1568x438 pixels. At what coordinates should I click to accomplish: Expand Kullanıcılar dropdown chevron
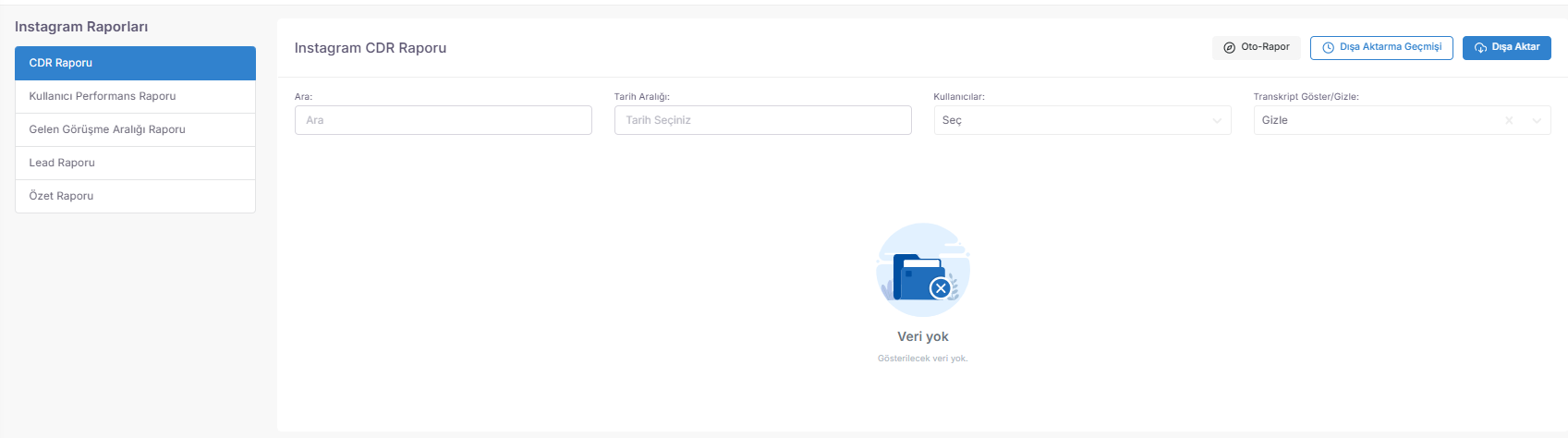pyautogui.click(x=1217, y=121)
